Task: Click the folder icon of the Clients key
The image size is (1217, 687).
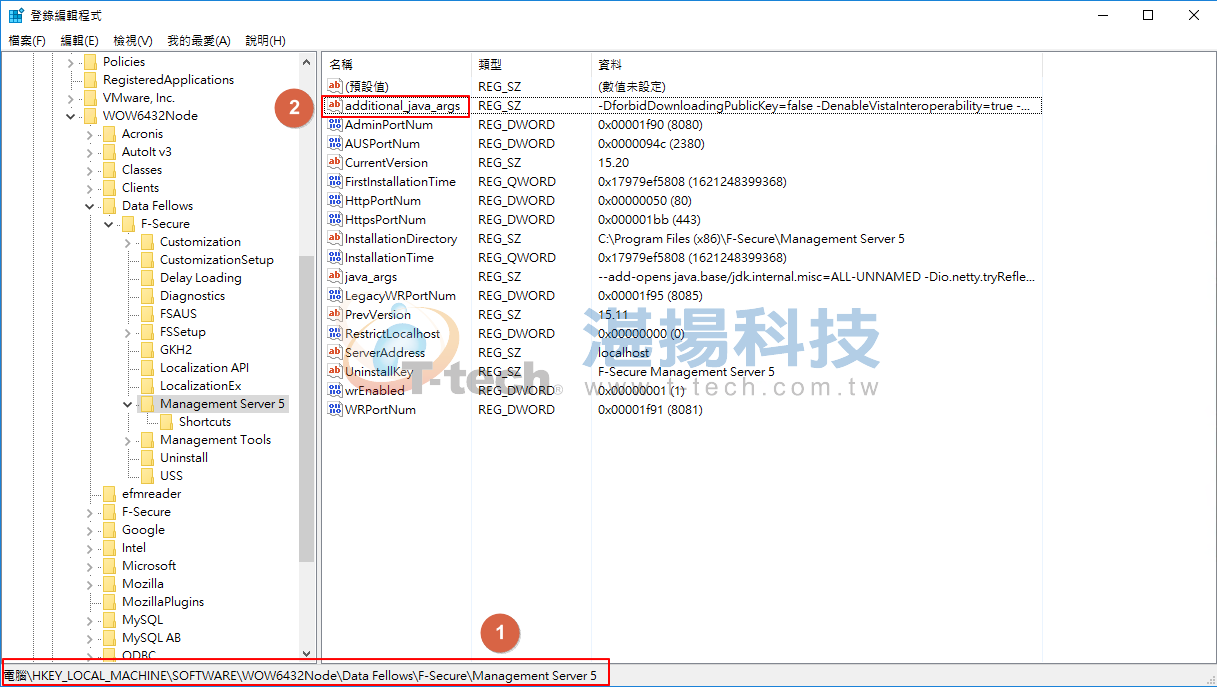Action: pyautogui.click(x=109, y=188)
